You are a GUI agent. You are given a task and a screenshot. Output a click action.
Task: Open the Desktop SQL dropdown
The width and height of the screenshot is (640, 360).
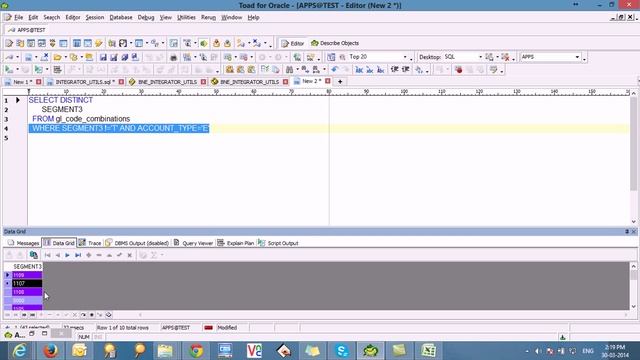pyautogui.click(x=480, y=57)
